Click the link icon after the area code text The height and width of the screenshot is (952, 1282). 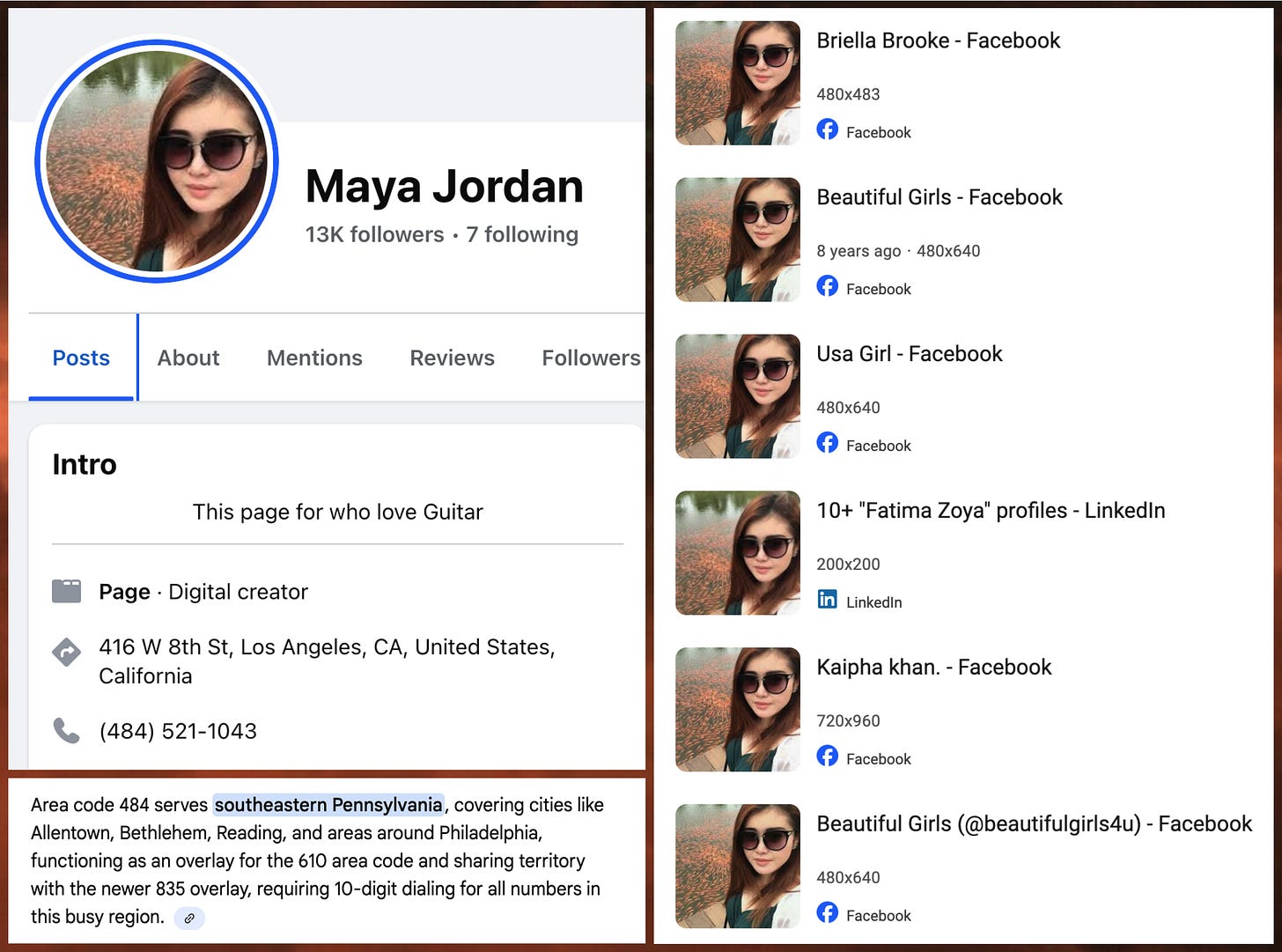[188, 918]
